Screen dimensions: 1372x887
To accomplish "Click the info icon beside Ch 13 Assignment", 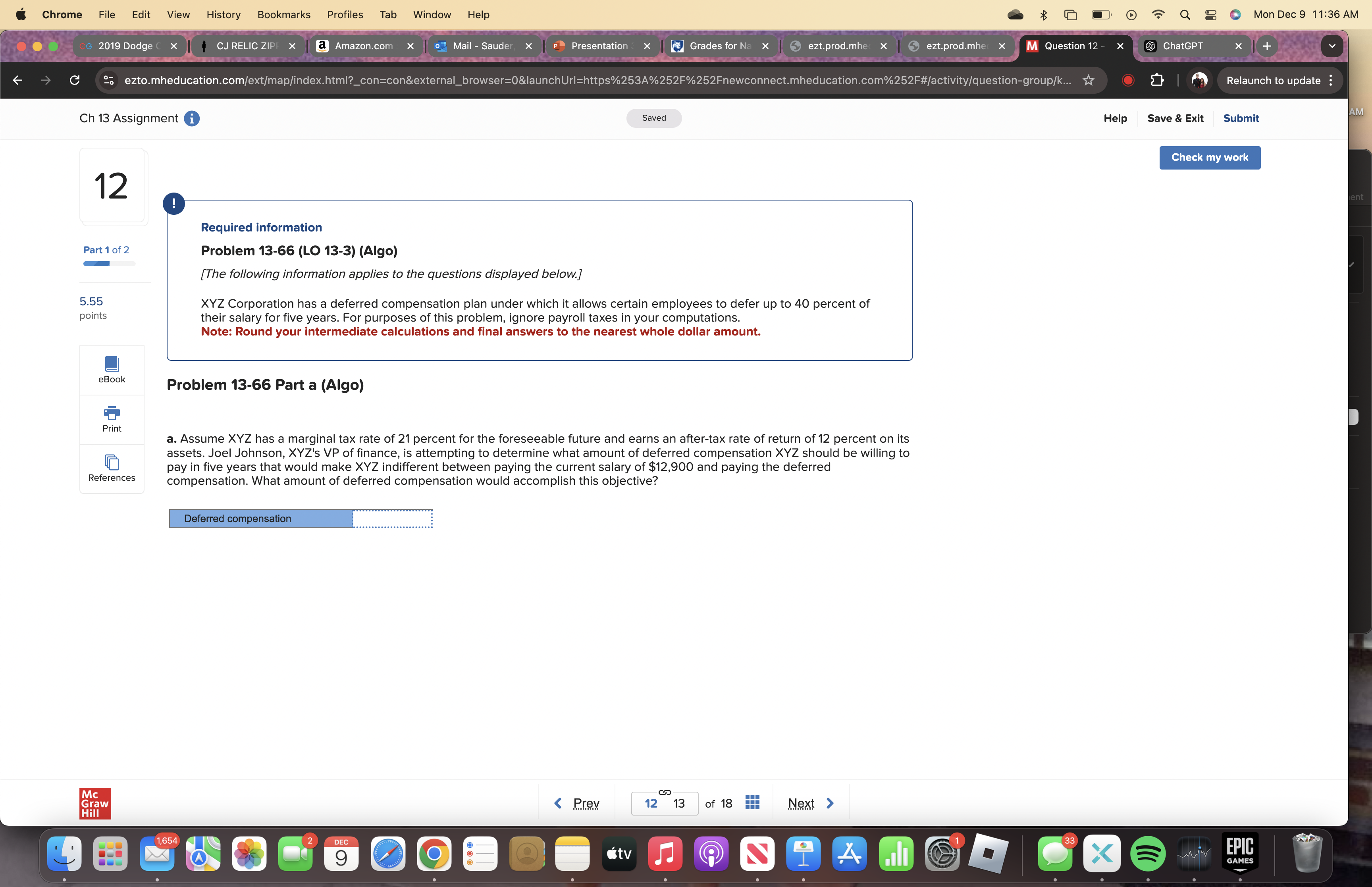I will [191, 118].
